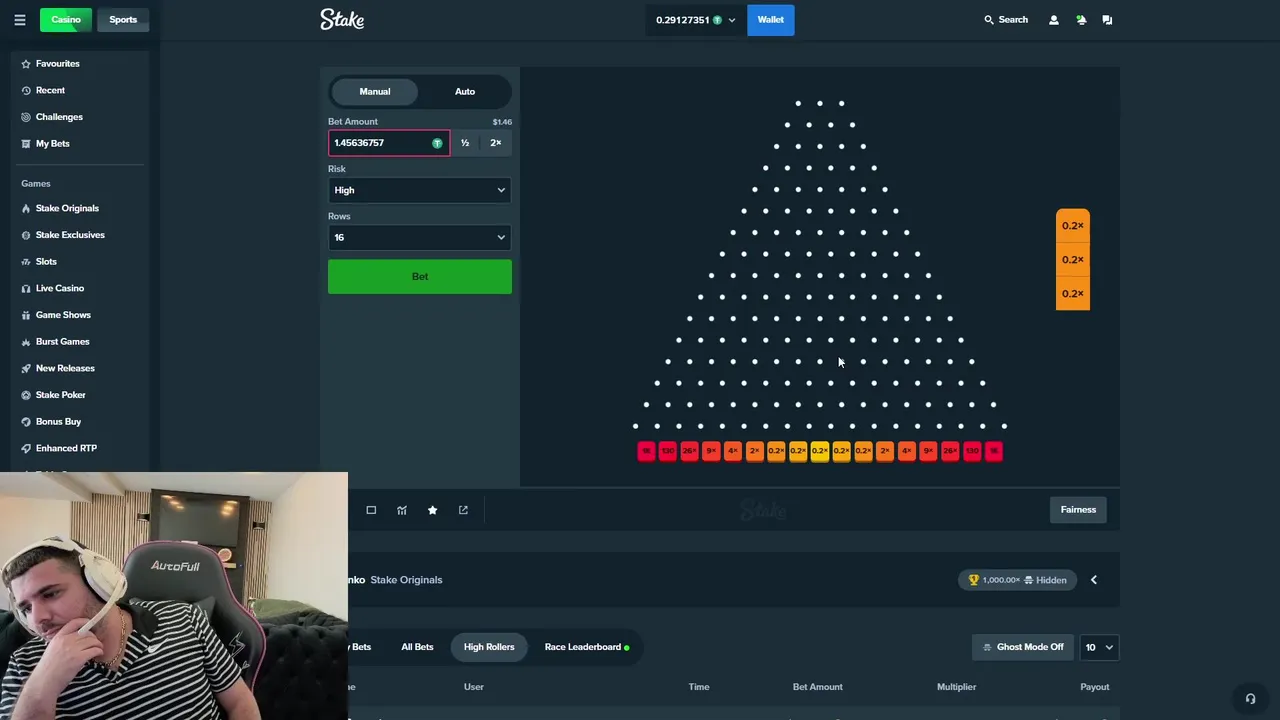This screenshot has width=1280, height=720.
Task: Click the Favourites star icon in sidebar
Action: click(x=26, y=64)
